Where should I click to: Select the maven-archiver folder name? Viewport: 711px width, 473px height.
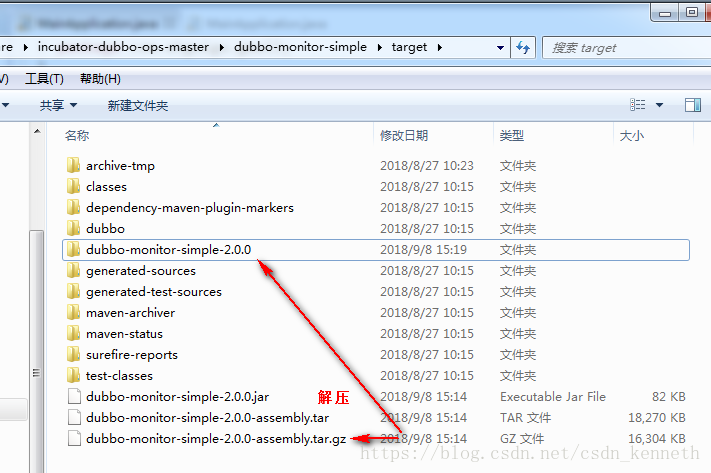(130, 312)
